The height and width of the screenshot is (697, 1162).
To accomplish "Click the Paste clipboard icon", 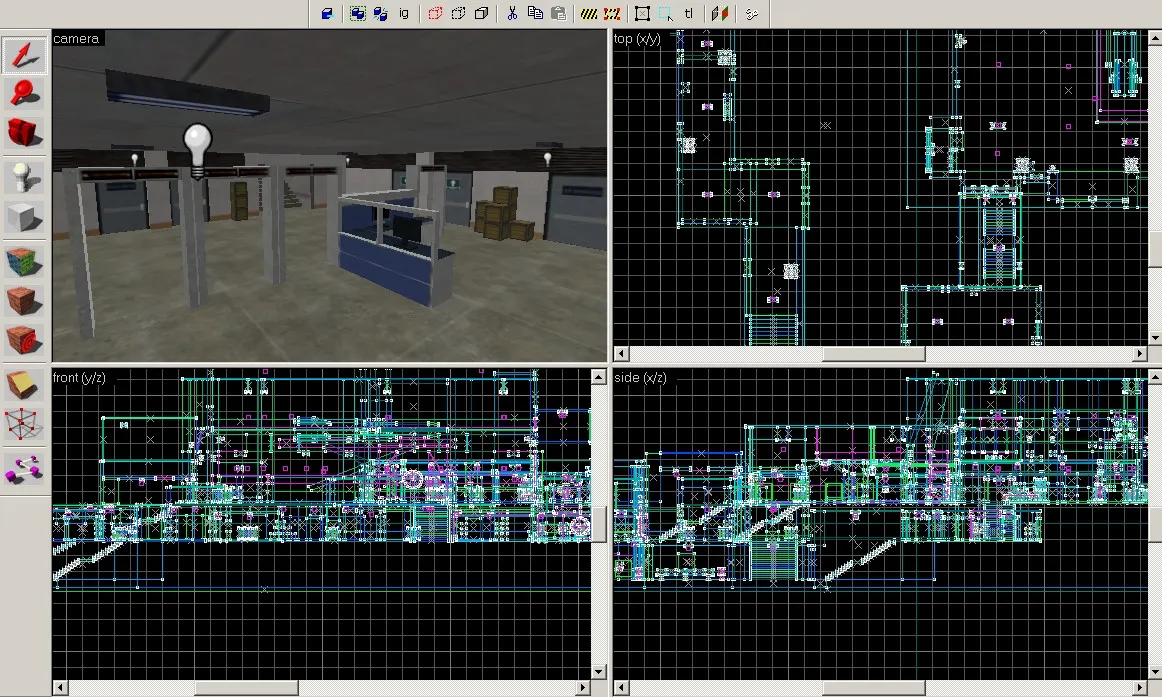I will click(x=558, y=14).
